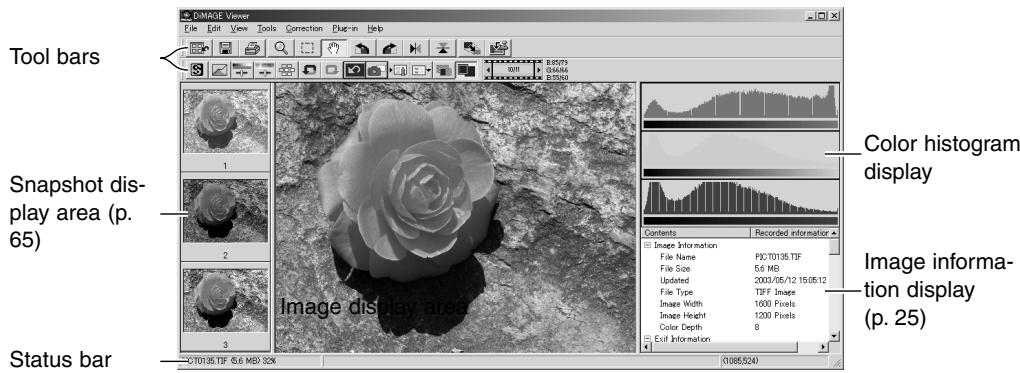Click the info panel scroll-left arrow
The width and height of the screenshot is (1020, 373).
[647, 347]
